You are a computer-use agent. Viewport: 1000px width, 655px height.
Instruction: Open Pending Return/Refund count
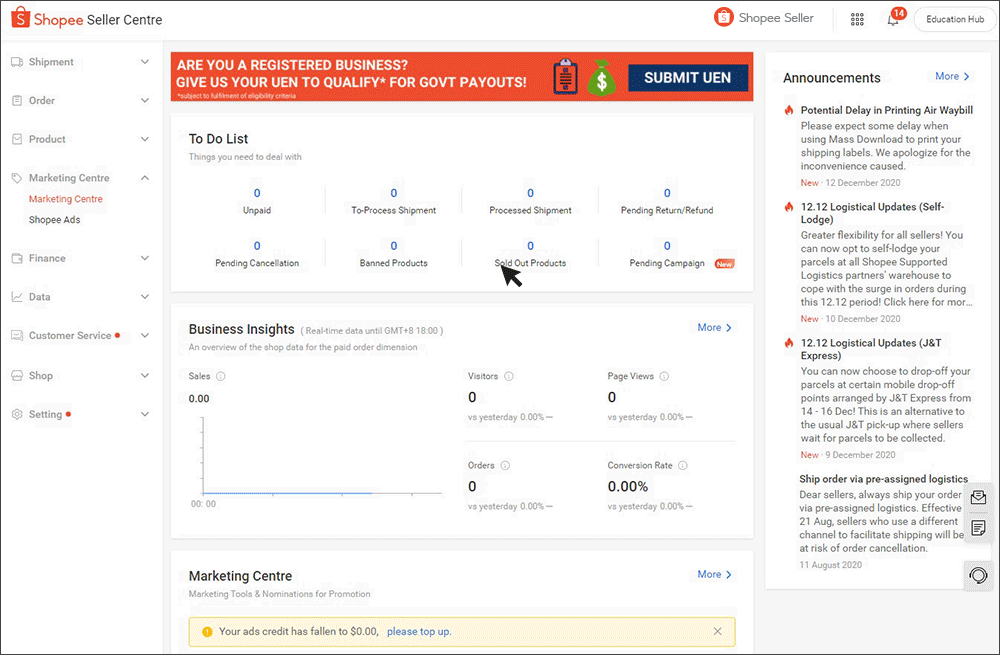(667, 193)
